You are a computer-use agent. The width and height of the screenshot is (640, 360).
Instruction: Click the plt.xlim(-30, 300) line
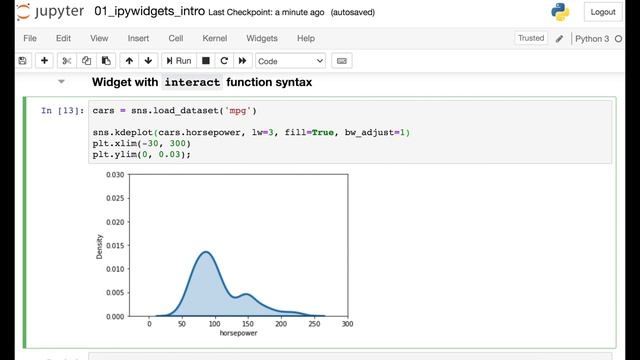pos(142,143)
